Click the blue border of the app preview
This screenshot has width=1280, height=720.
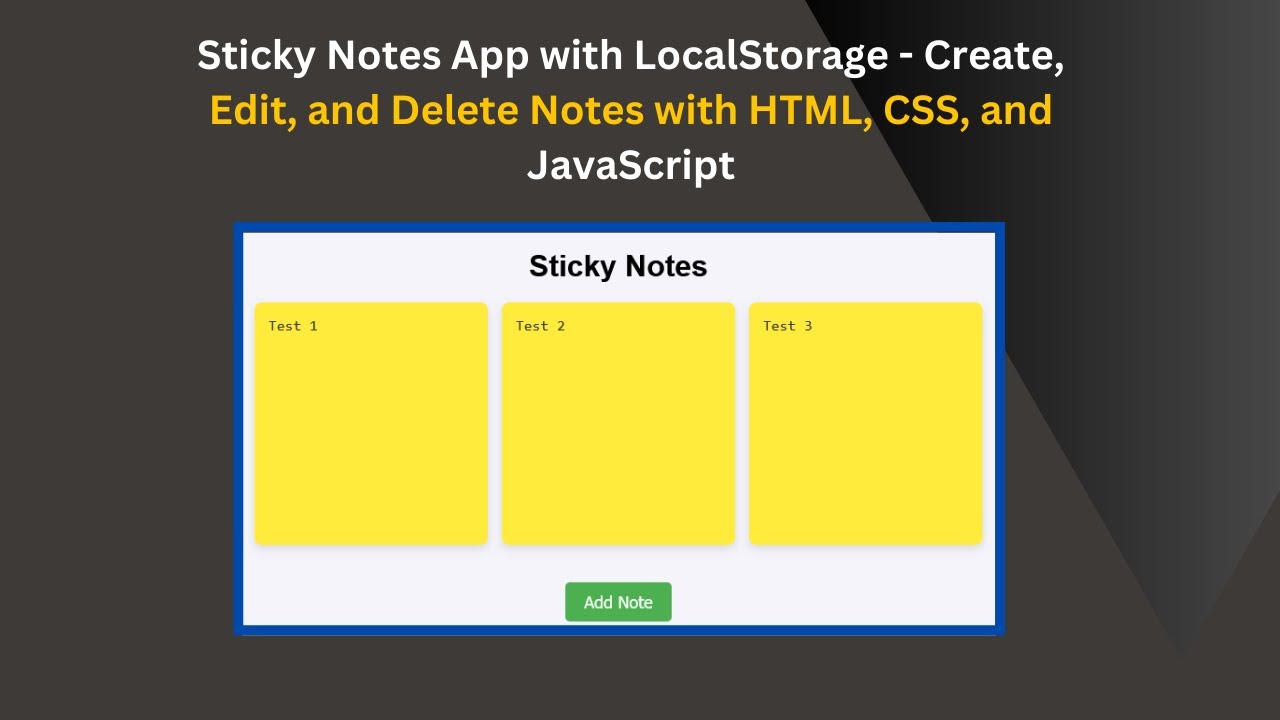pyautogui.click(x=238, y=430)
